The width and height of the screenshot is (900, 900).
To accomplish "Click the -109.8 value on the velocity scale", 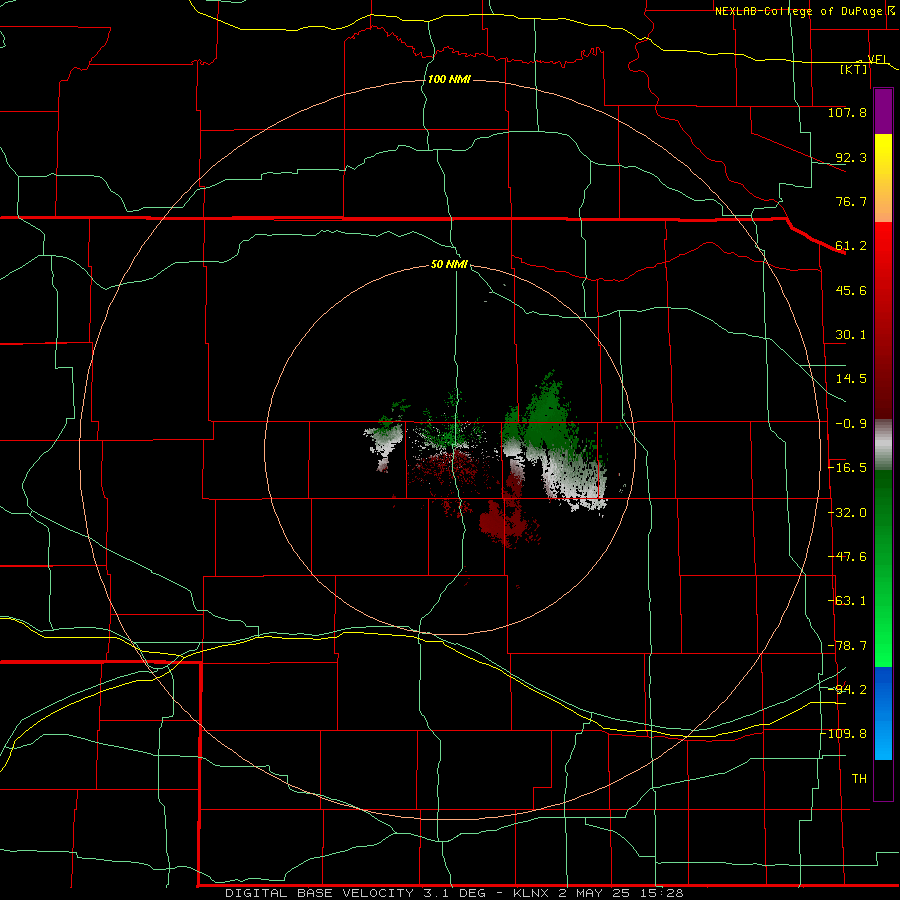I will 844,734.
